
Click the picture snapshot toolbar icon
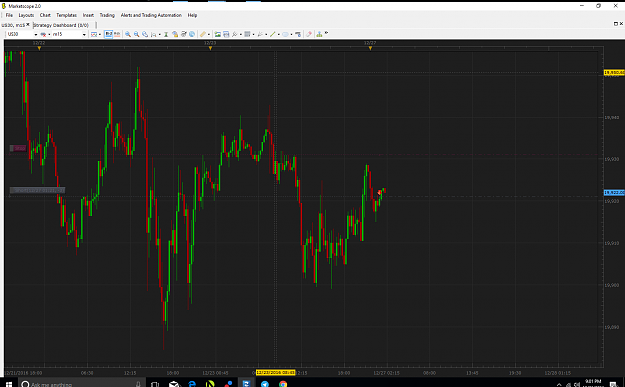click(218, 34)
